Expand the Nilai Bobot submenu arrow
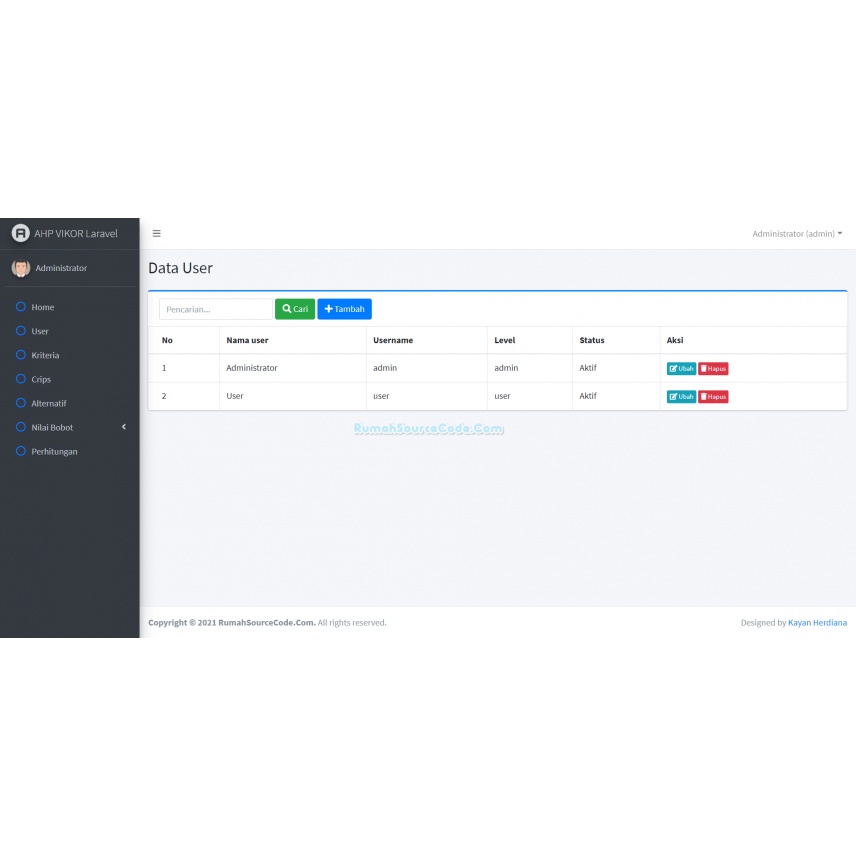This screenshot has width=856, height=856. coord(124,427)
